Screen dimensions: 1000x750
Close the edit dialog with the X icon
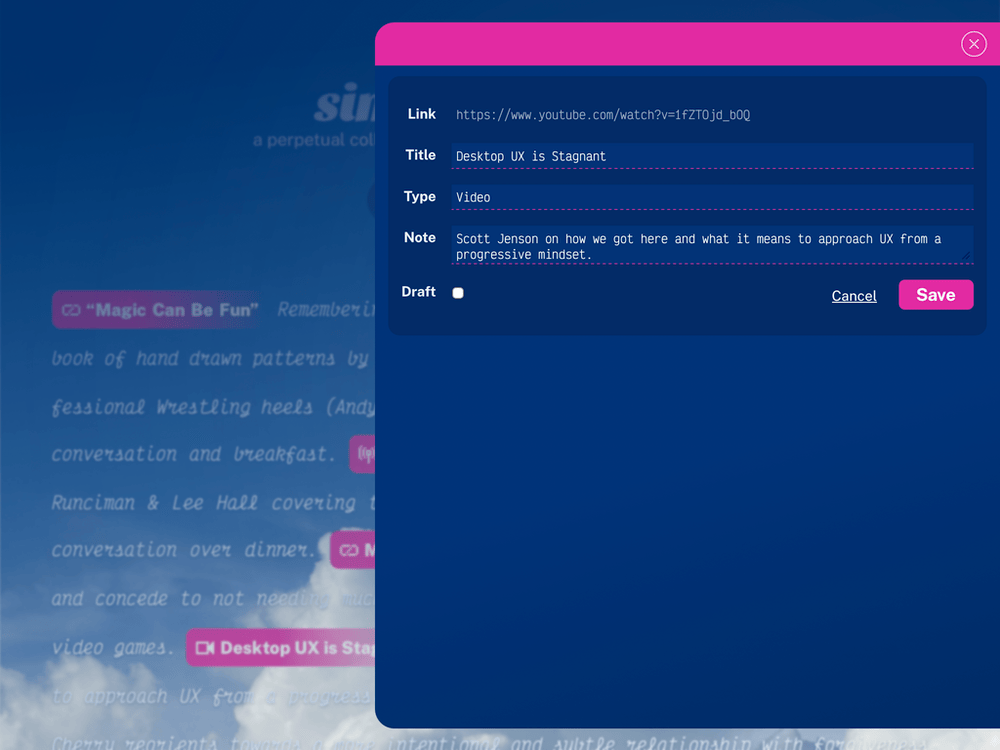(x=973, y=43)
